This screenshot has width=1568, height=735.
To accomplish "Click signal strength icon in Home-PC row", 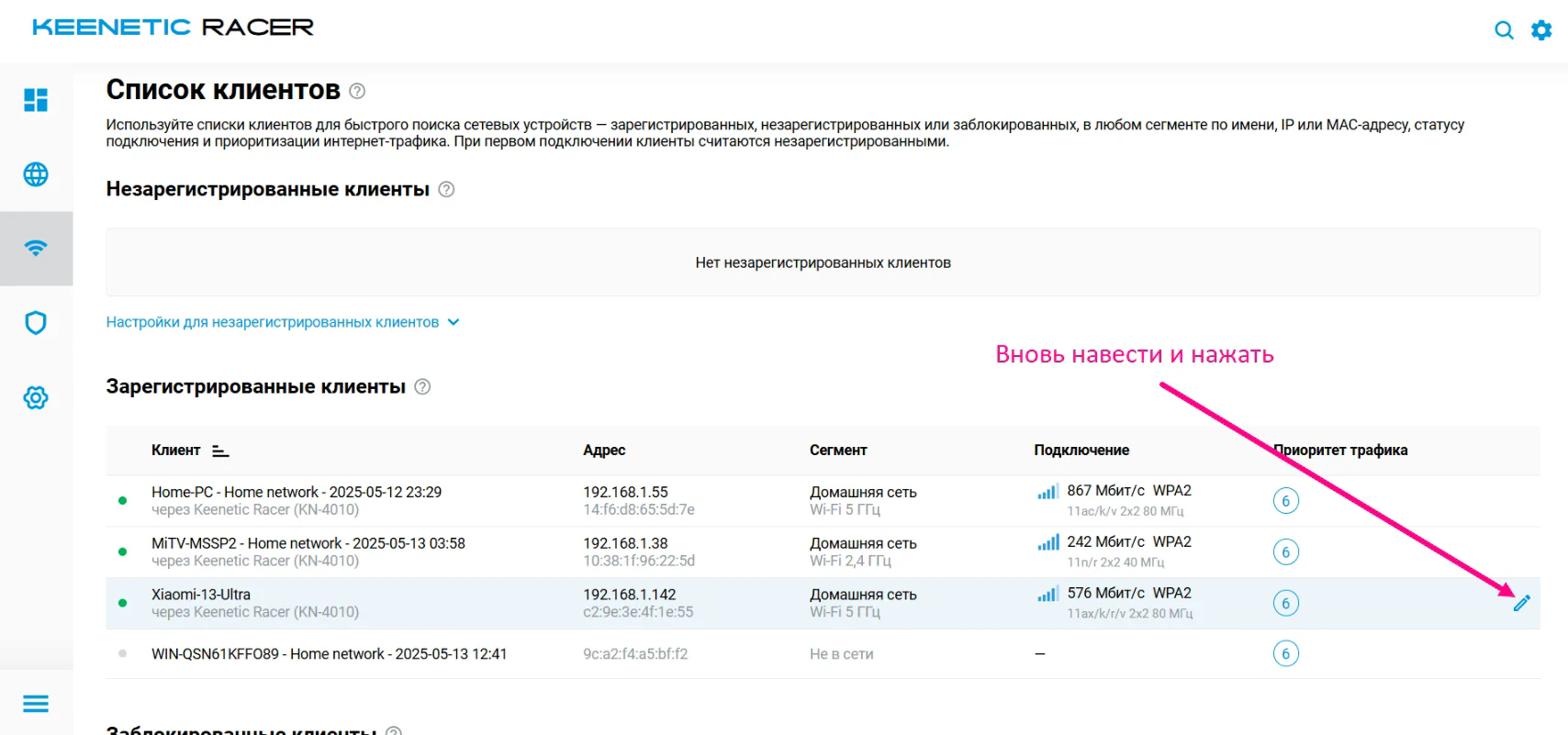I will point(1047,492).
